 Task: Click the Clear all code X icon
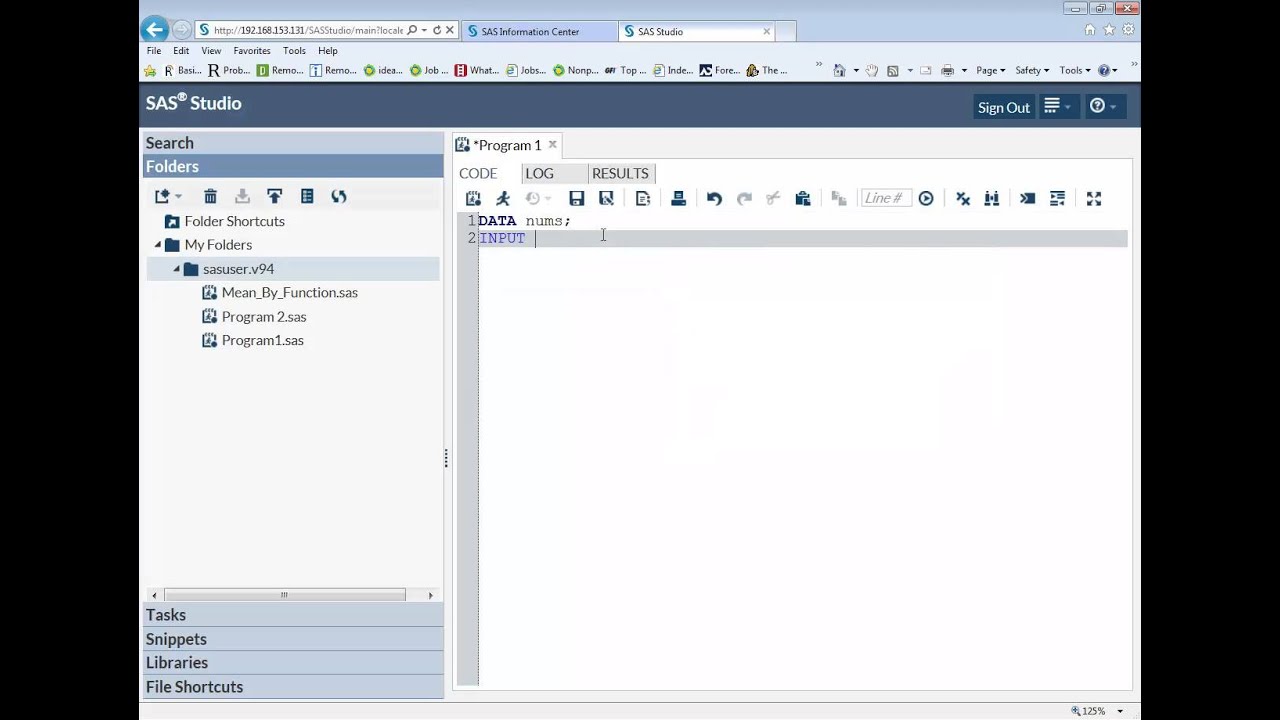click(x=963, y=198)
